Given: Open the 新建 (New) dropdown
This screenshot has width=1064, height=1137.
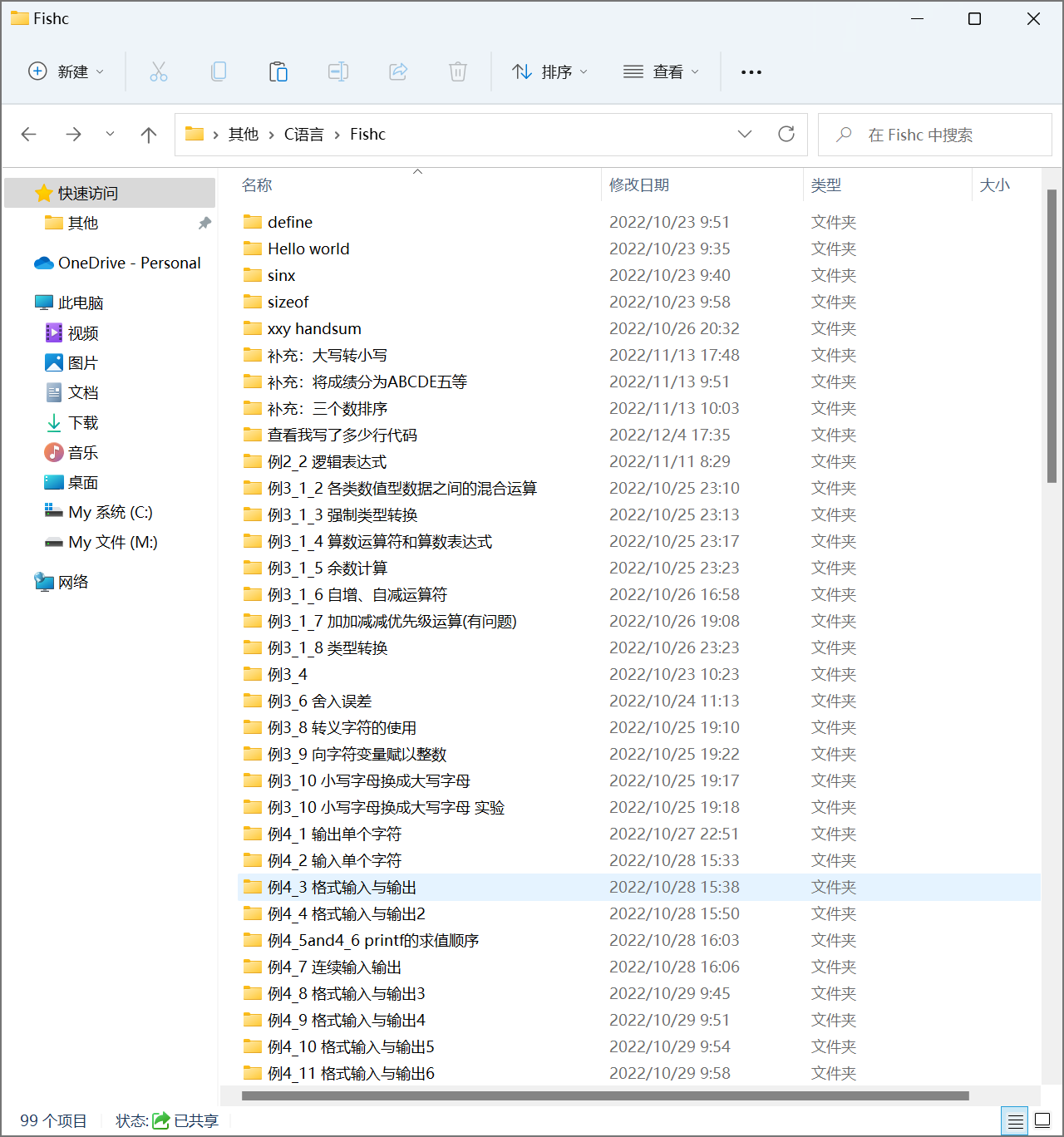Looking at the screenshot, I should (x=66, y=72).
